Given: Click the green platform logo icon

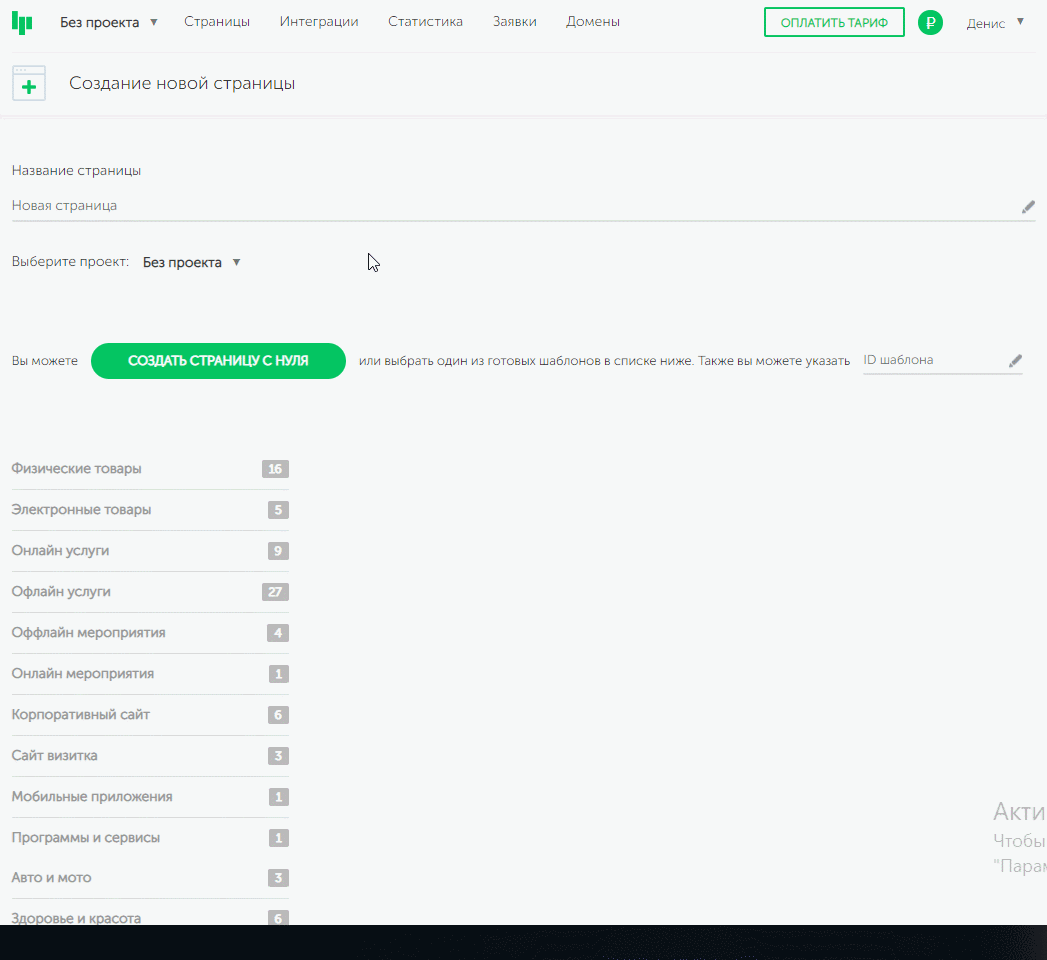Looking at the screenshot, I should point(22,22).
